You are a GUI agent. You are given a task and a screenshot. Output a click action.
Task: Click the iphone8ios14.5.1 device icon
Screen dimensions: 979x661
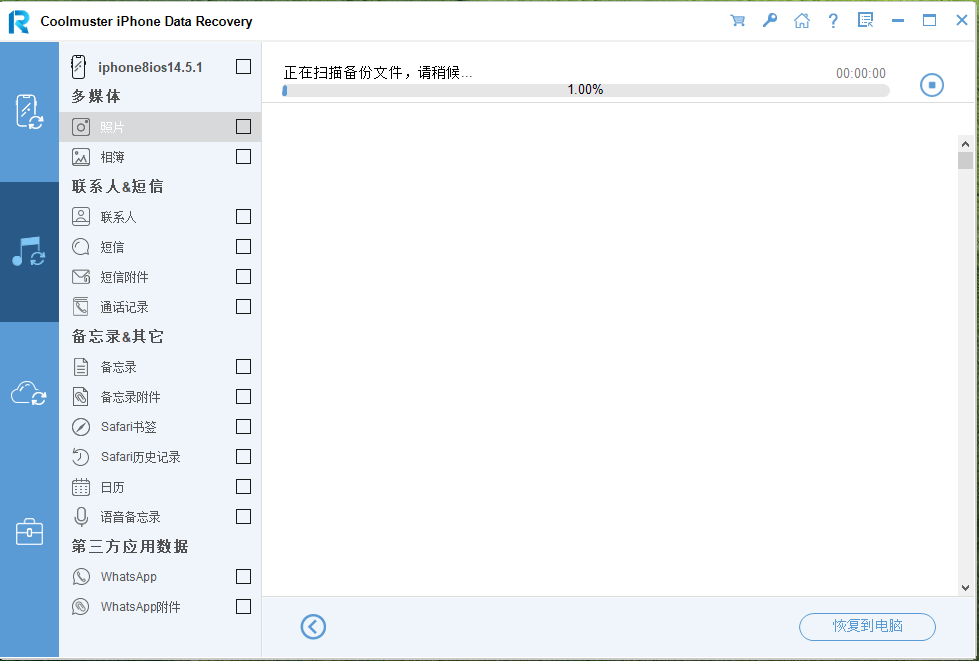[78, 67]
